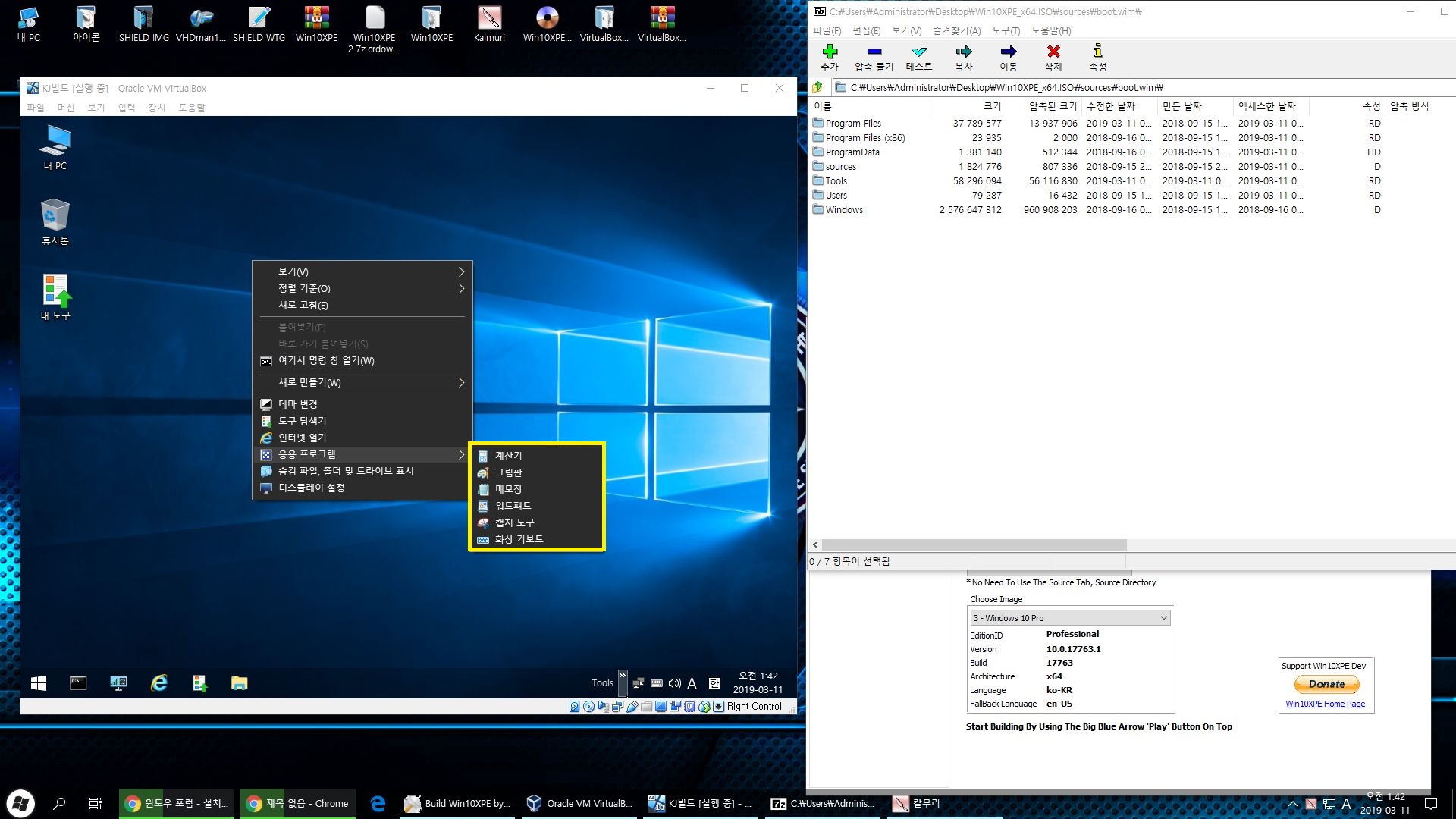This screenshot has height=819, width=1456.
Task: Select Kalmuri desktop shortcut
Action: (489, 24)
